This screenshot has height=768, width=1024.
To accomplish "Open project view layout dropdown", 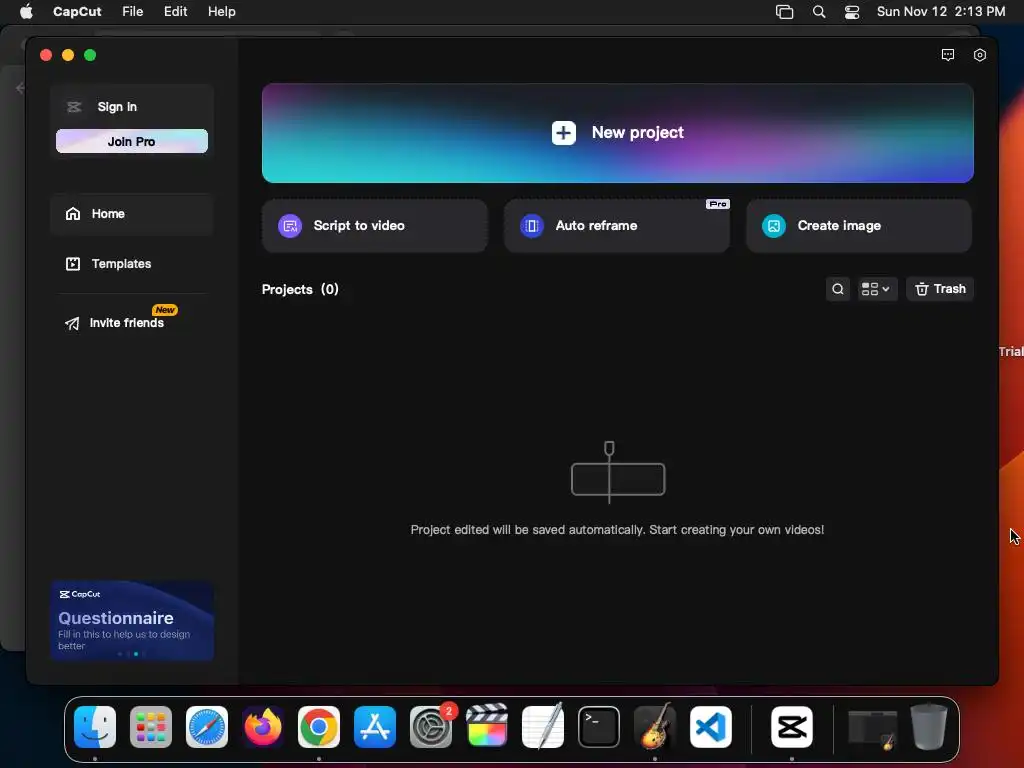I will click(x=876, y=289).
